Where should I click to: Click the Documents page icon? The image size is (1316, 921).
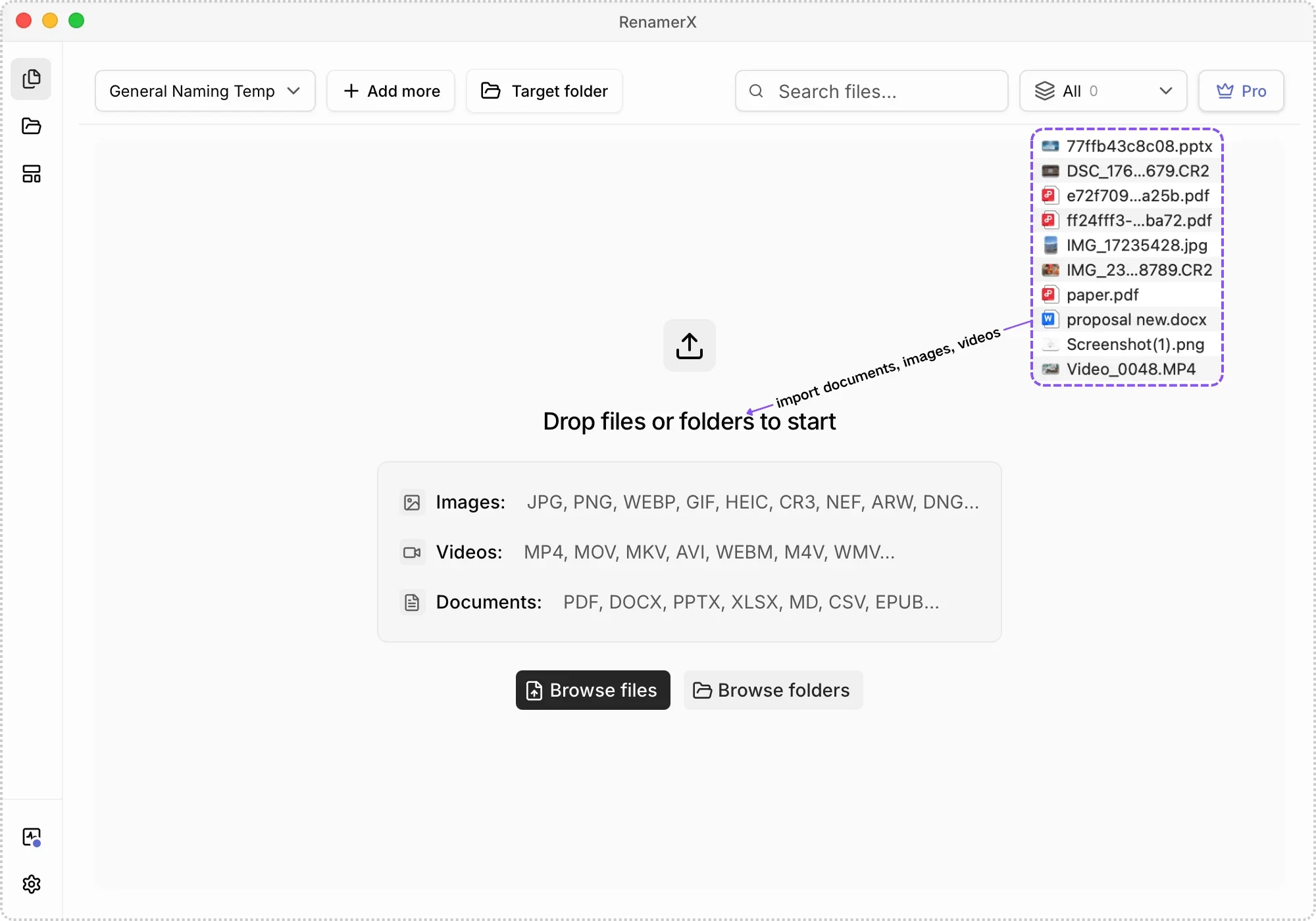[x=412, y=603]
